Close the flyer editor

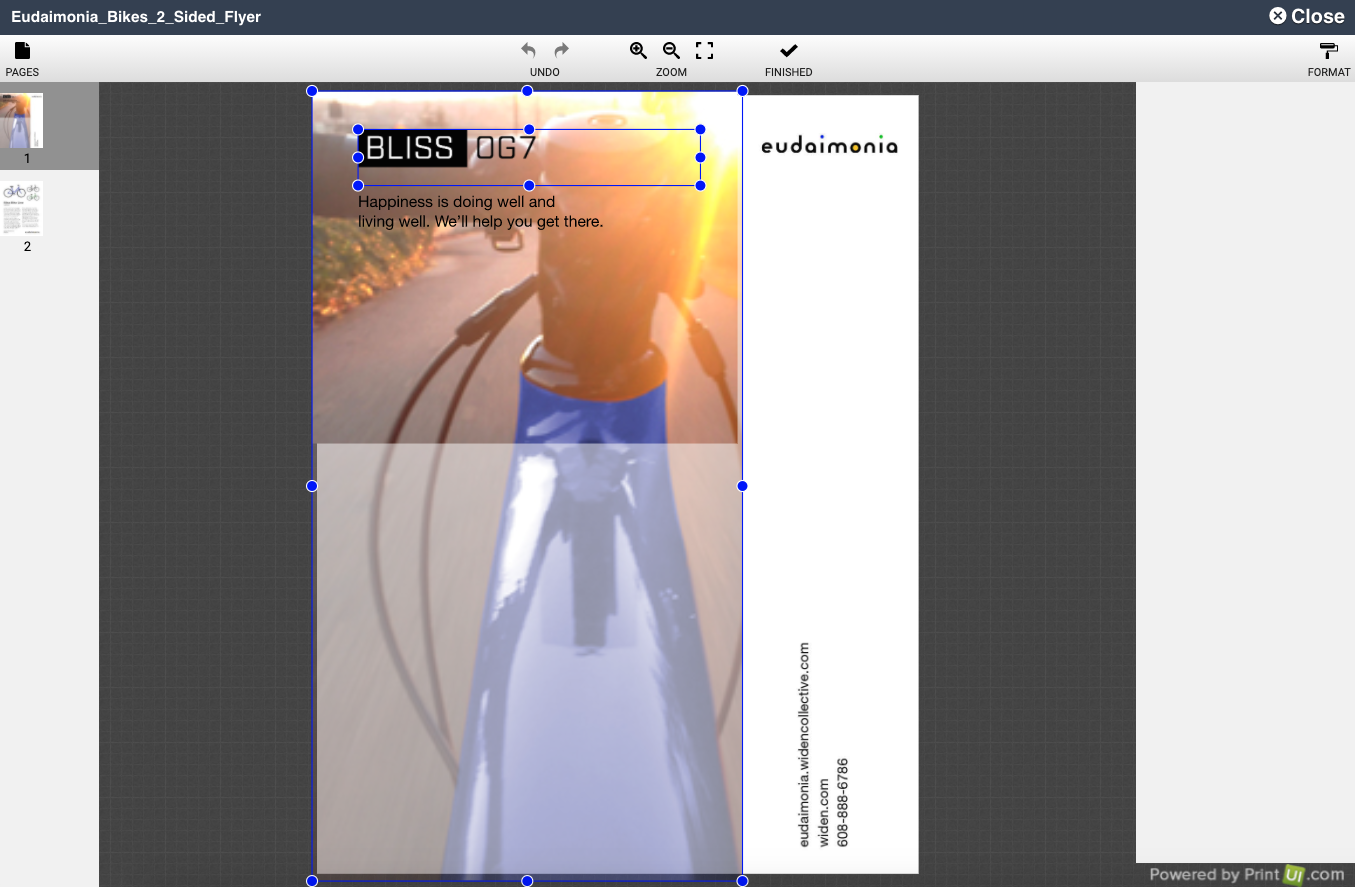point(1307,16)
